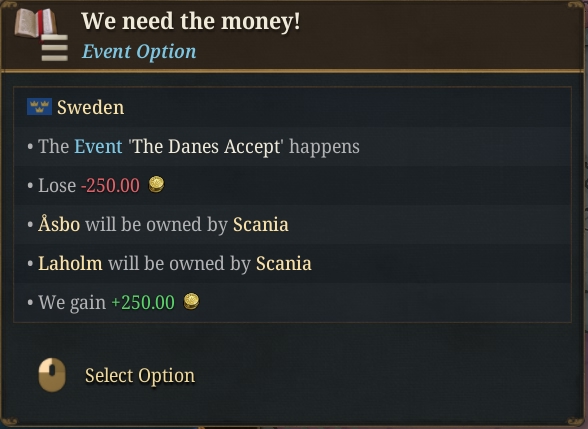The height and width of the screenshot is (429, 588).
Task: Click the Event Option subtitle
Action: (x=139, y=51)
